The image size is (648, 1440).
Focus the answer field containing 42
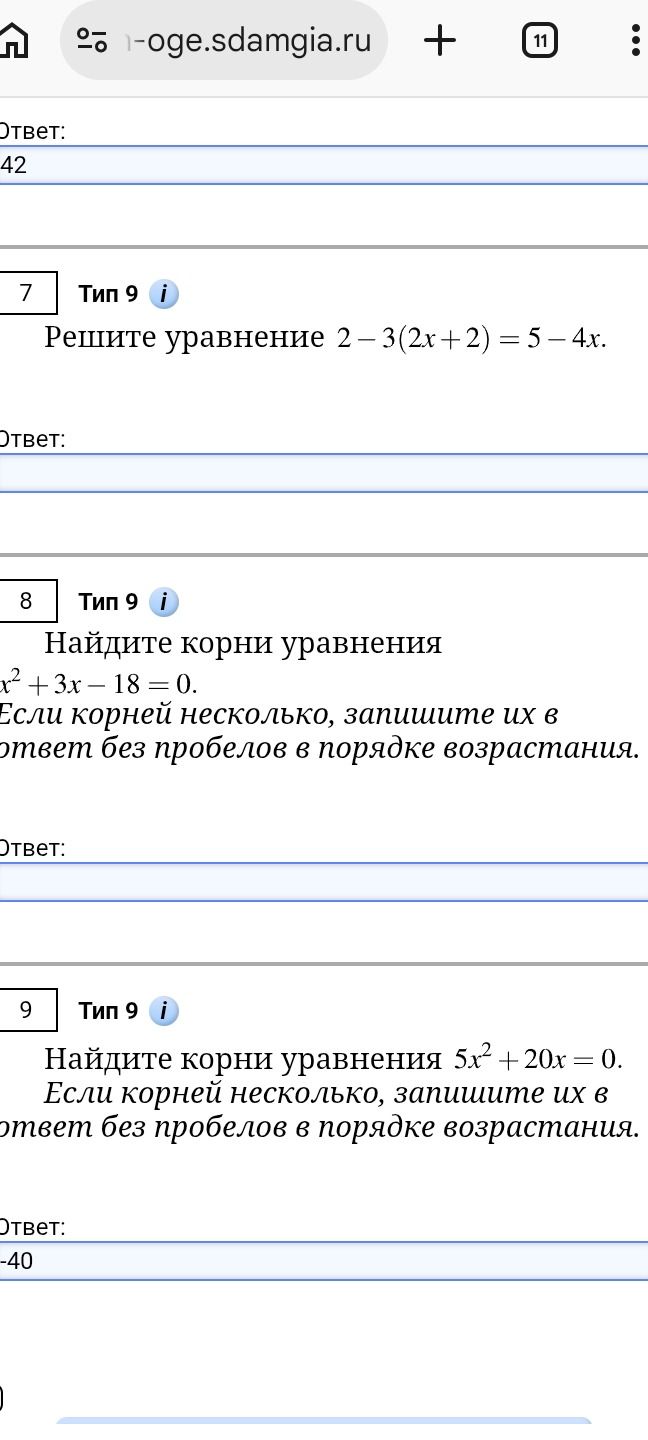[x=324, y=165]
